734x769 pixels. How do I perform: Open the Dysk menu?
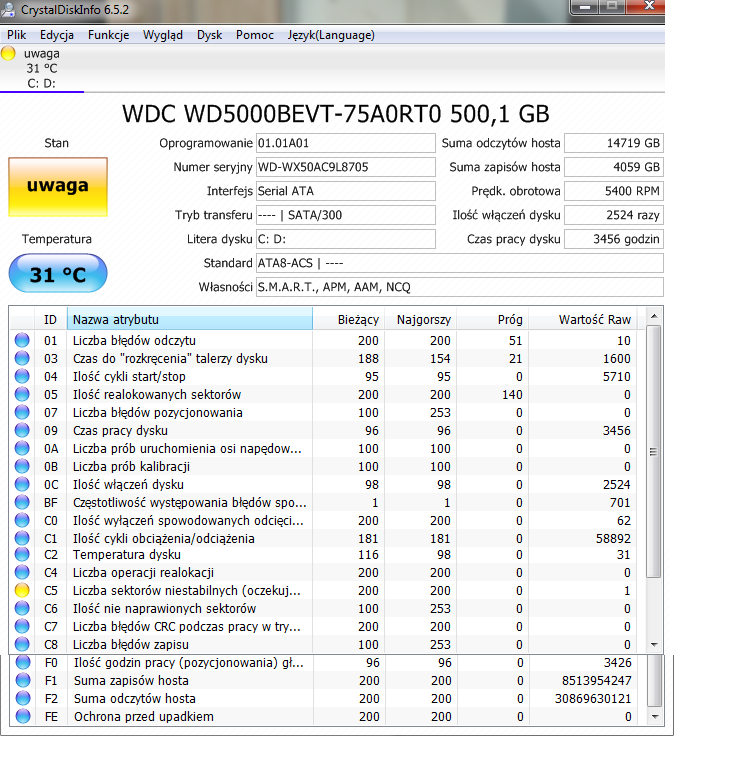[209, 35]
